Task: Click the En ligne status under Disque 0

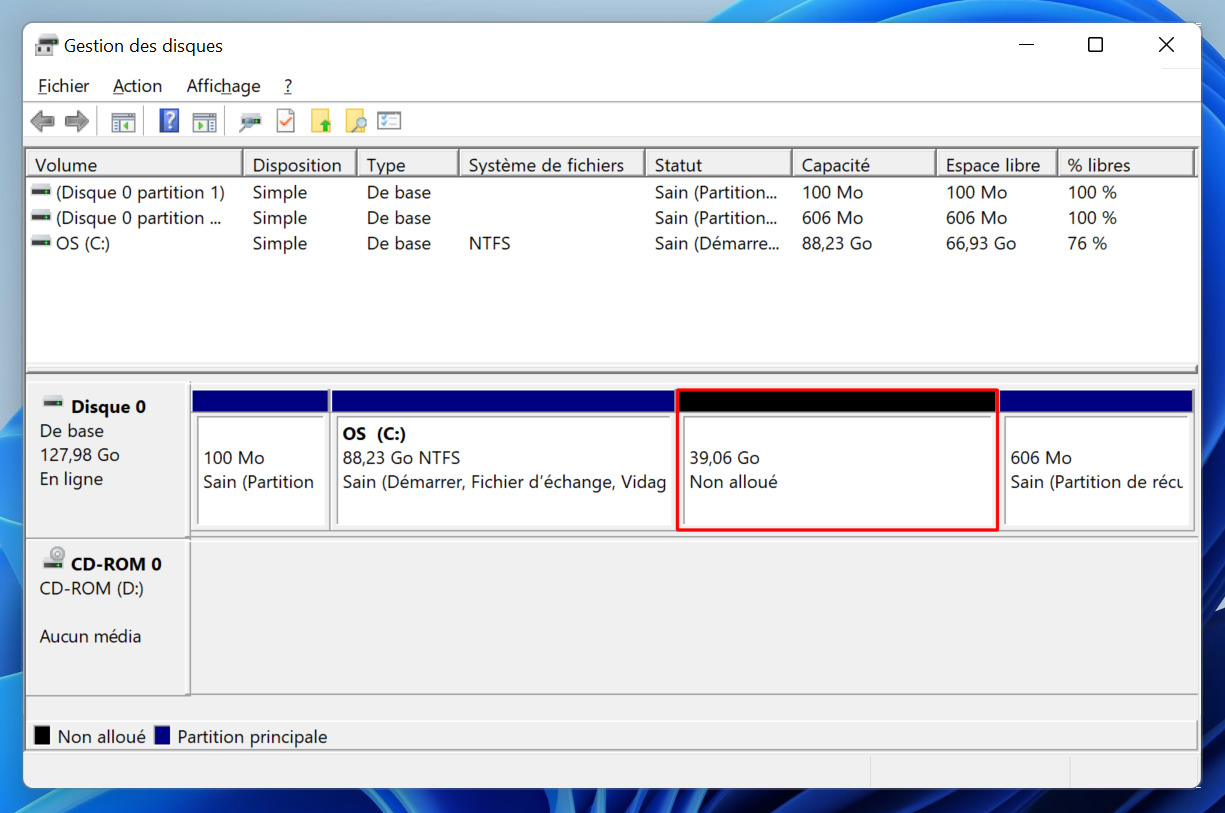Action: [71, 479]
